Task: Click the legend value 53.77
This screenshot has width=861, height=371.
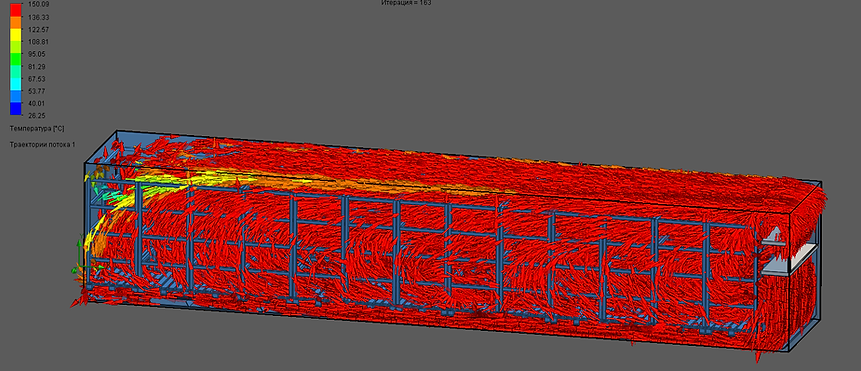Action: pyautogui.click(x=36, y=91)
